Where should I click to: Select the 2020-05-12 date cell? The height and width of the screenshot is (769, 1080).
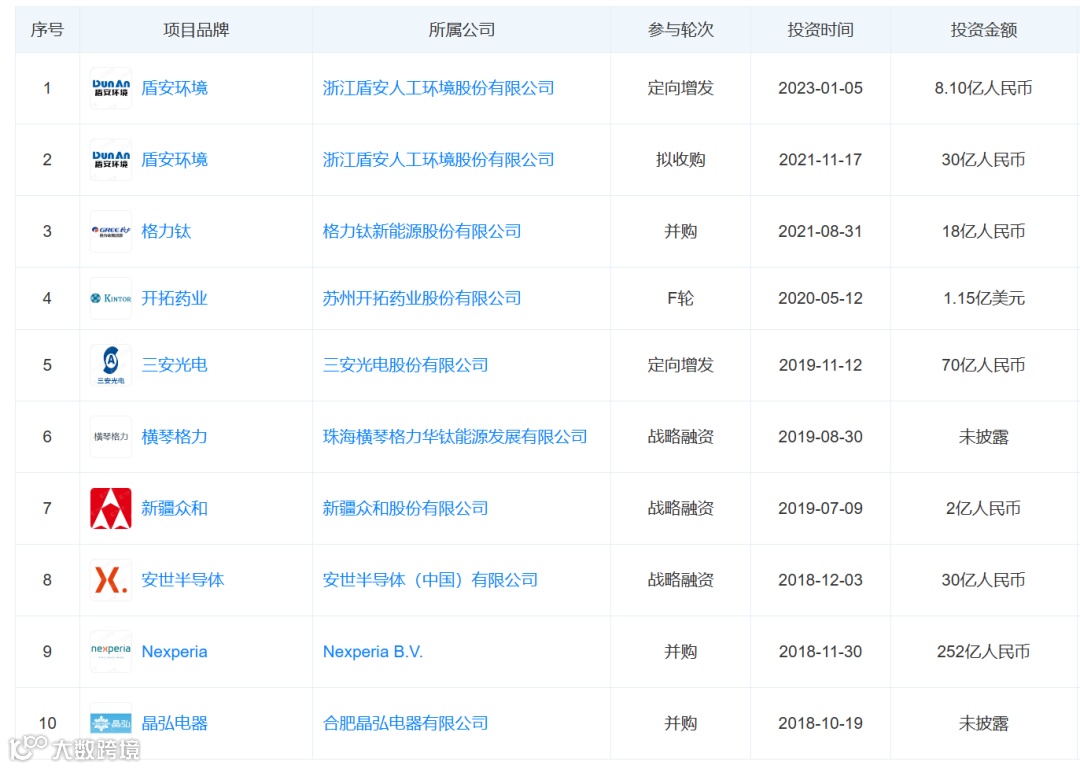click(820, 298)
